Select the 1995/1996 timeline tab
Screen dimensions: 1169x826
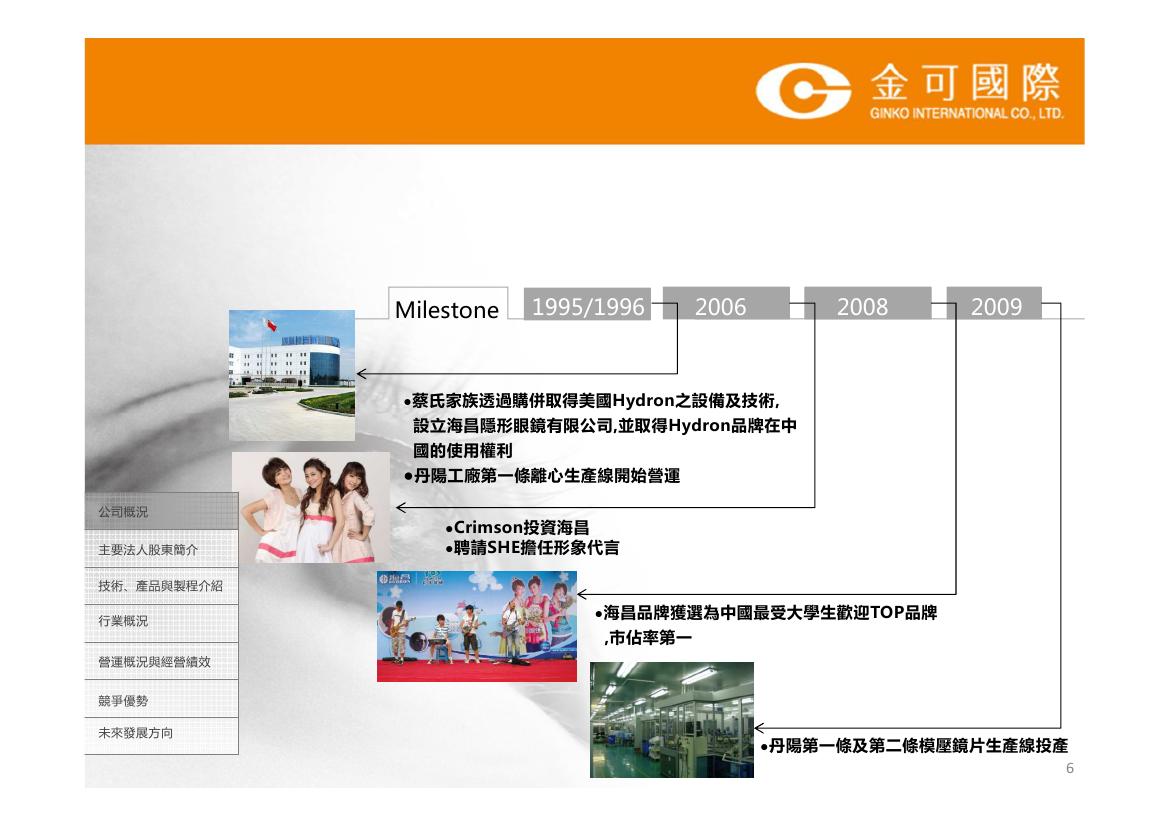click(x=587, y=304)
